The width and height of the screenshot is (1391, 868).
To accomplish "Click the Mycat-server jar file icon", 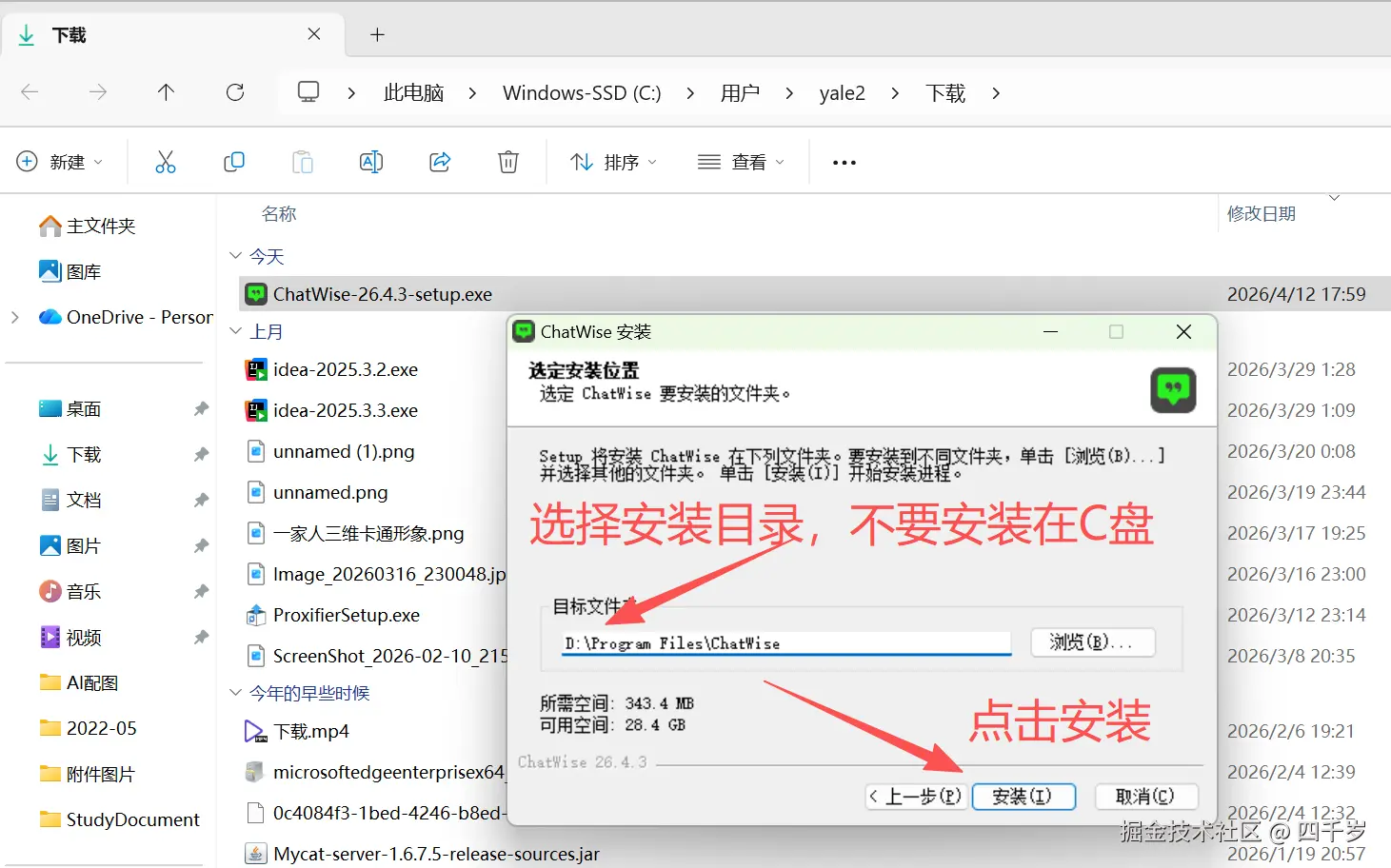I will [x=256, y=854].
